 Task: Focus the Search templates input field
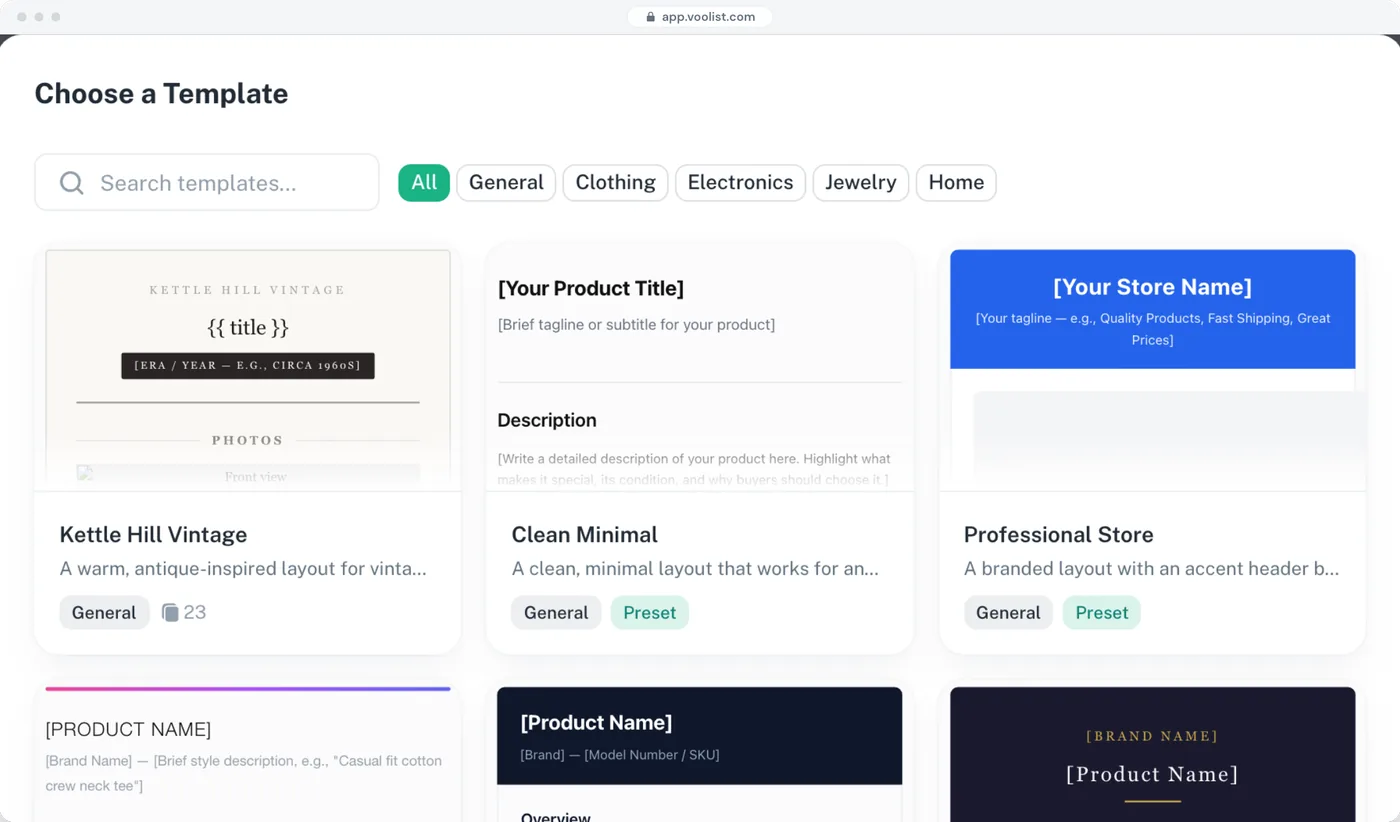(207, 182)
